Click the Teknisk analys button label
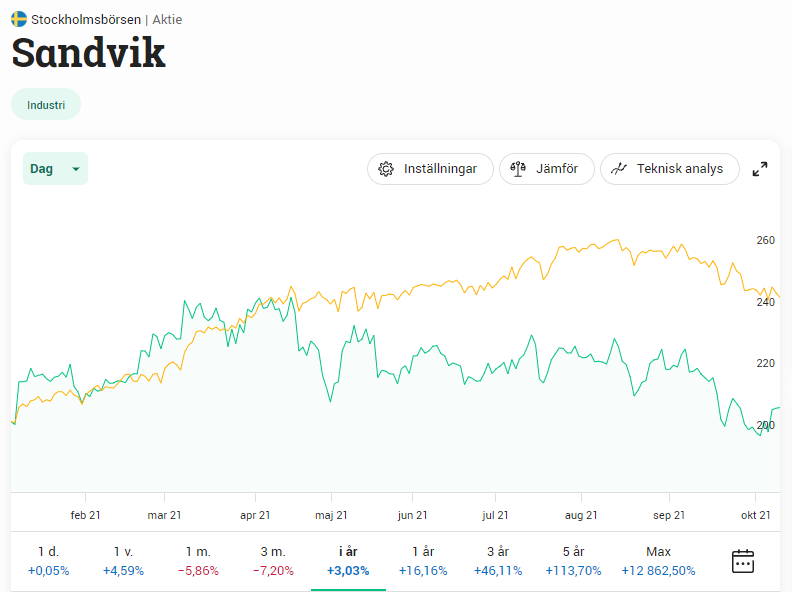Image resolution: width=792 pixels, height=592 pixels. [x=680, y=169]
